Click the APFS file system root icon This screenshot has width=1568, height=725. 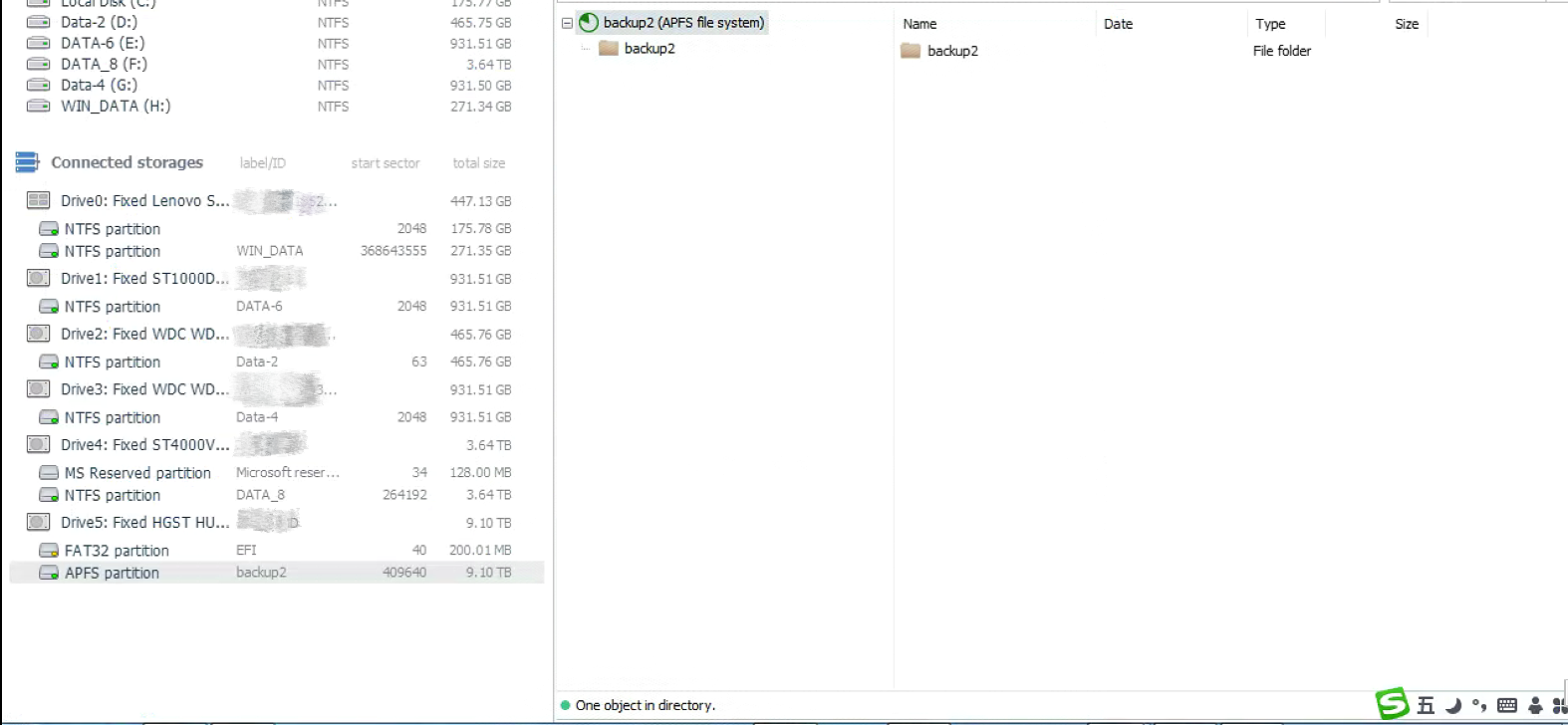click(589, 22)
